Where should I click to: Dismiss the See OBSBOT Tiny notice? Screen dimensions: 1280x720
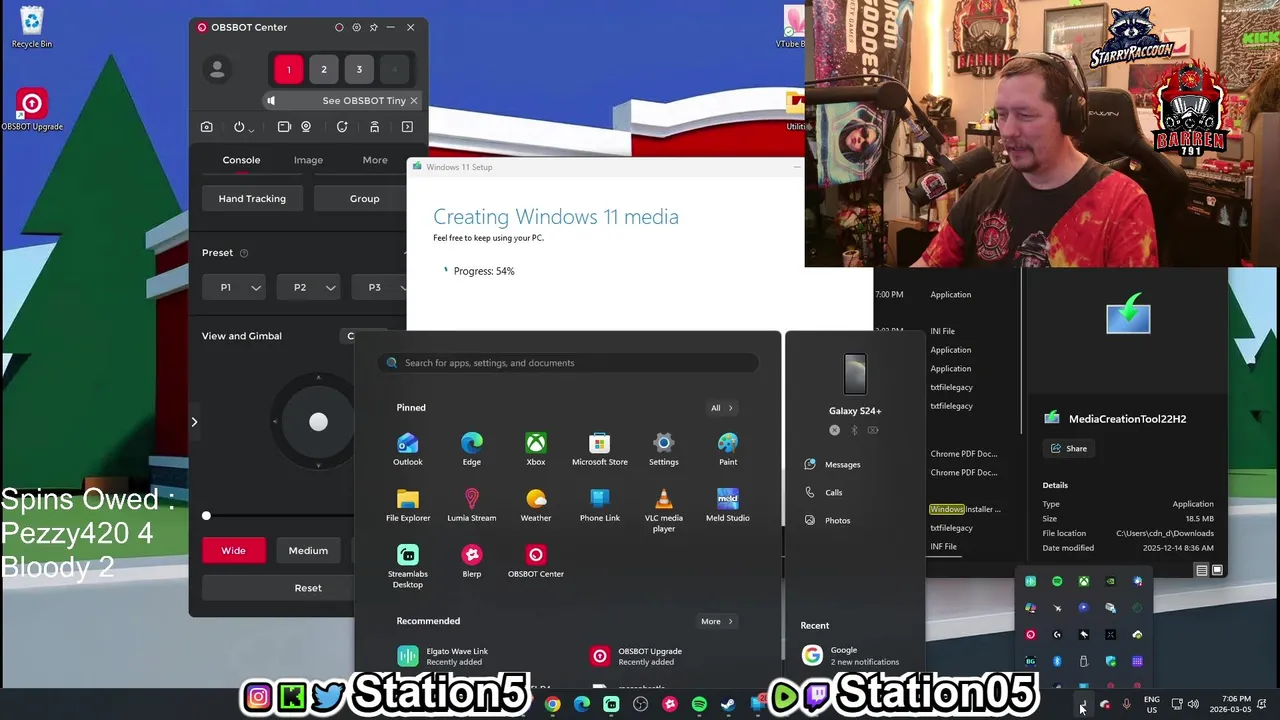[x=414, y=101]
